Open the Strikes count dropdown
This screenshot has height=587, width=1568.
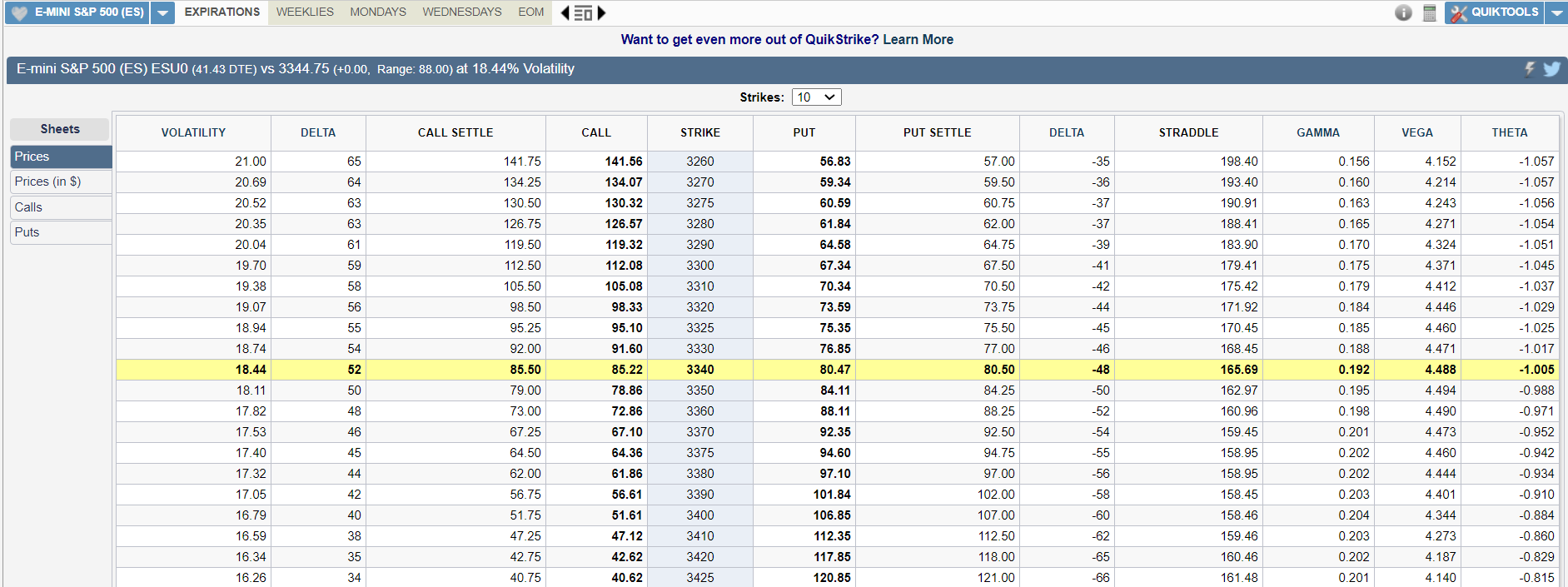816,97
